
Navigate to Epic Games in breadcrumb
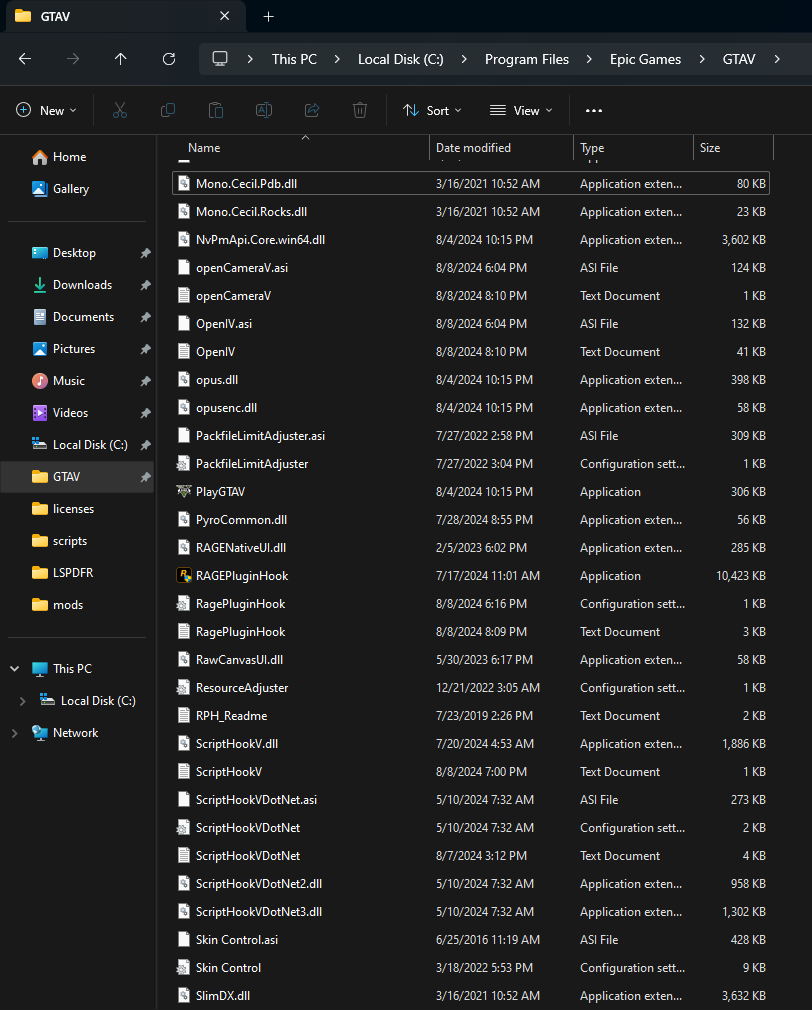click(645, 59)
